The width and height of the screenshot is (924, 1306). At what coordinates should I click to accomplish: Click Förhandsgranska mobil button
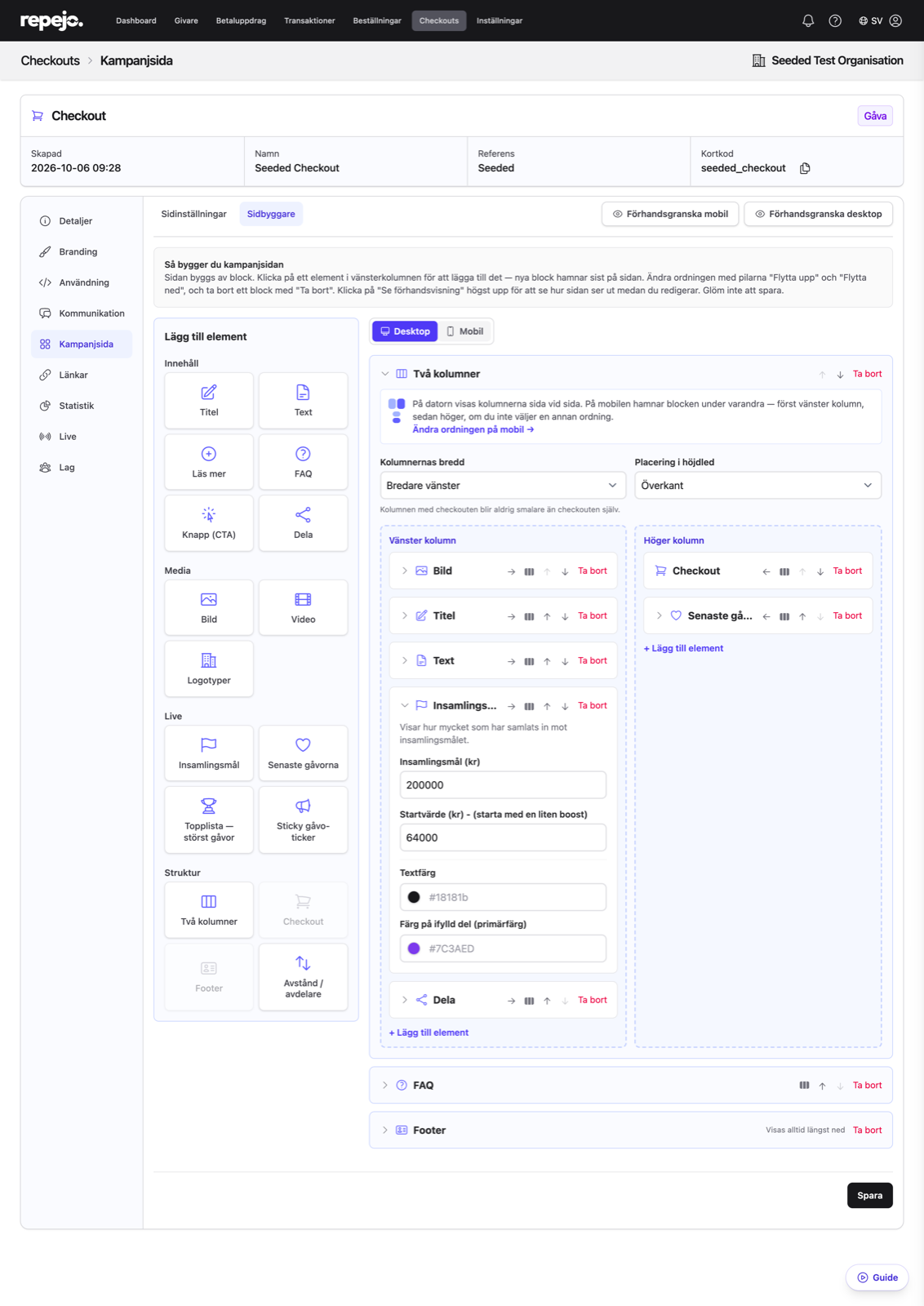coord(670,214)
